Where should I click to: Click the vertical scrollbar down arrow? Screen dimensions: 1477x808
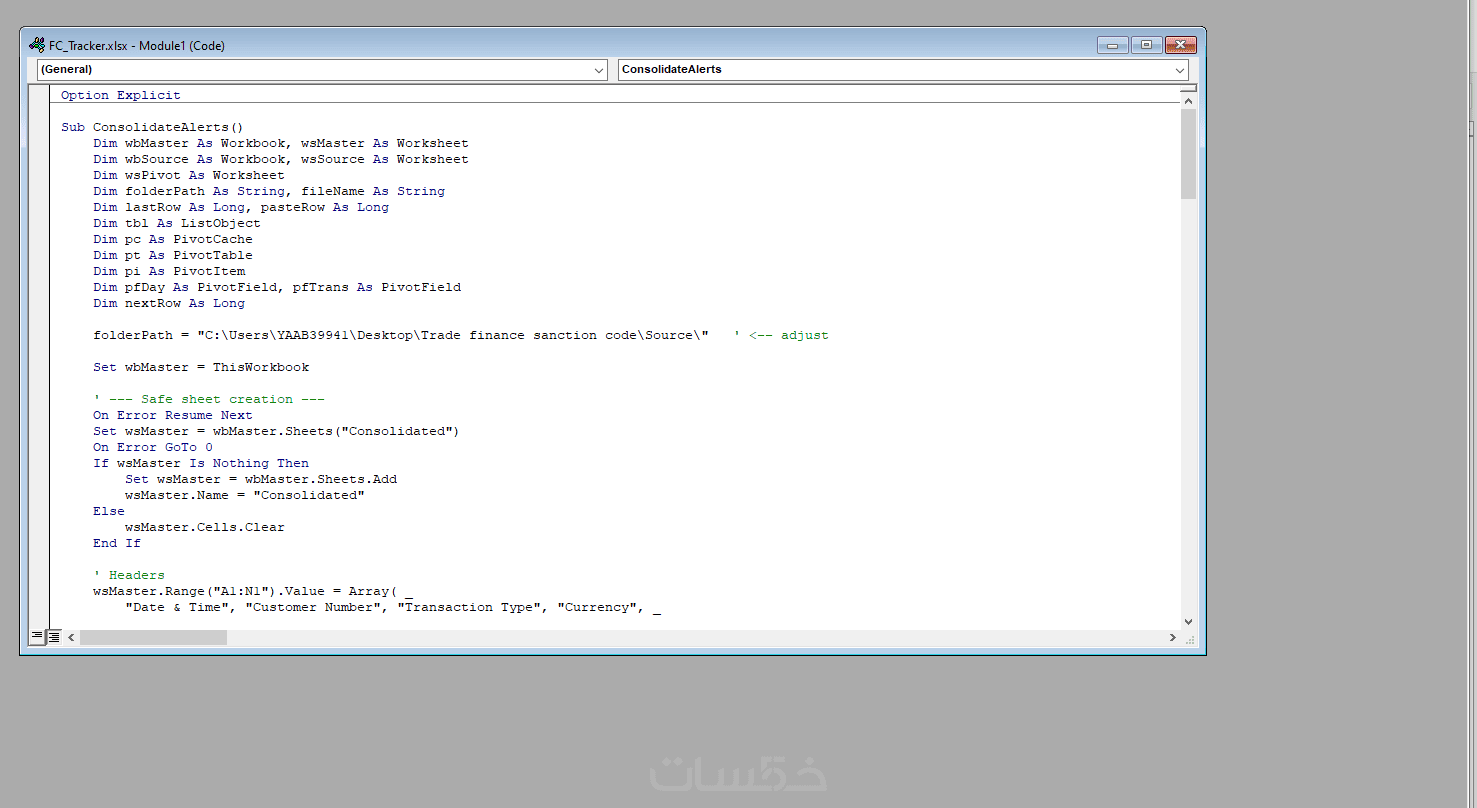point(1188,621)
